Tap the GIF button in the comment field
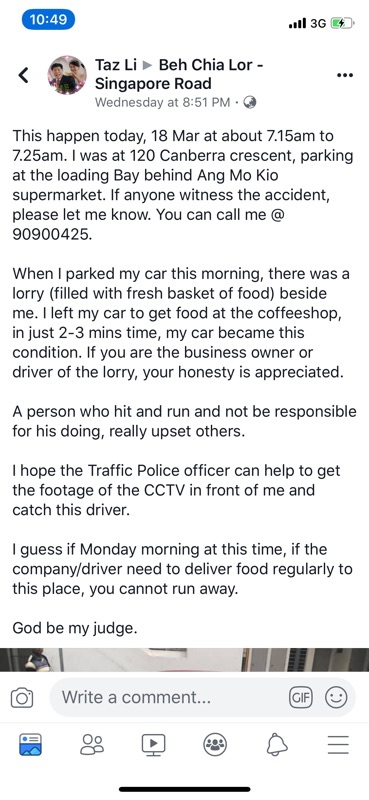 301,697
